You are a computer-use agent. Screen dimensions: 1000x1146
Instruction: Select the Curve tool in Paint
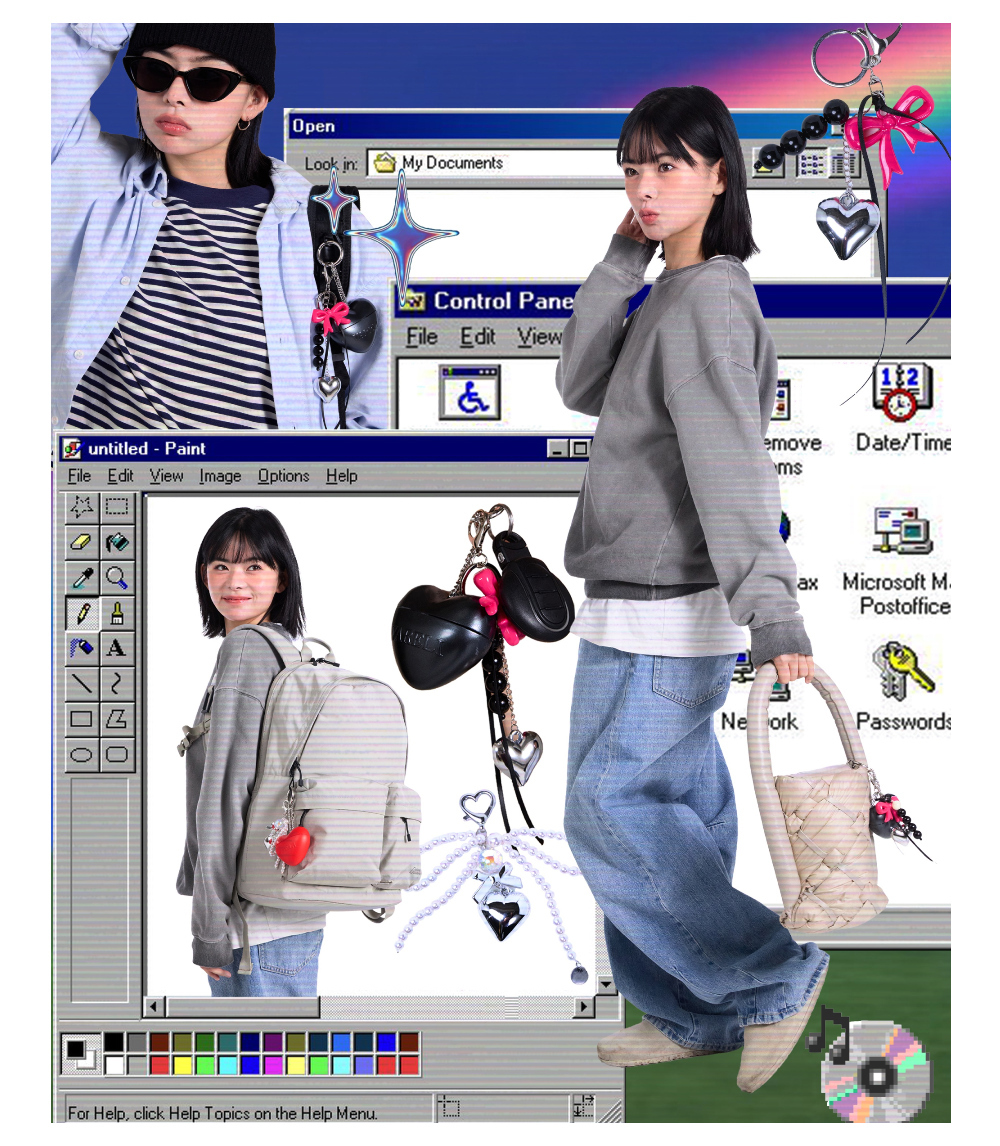pos(117,683)
